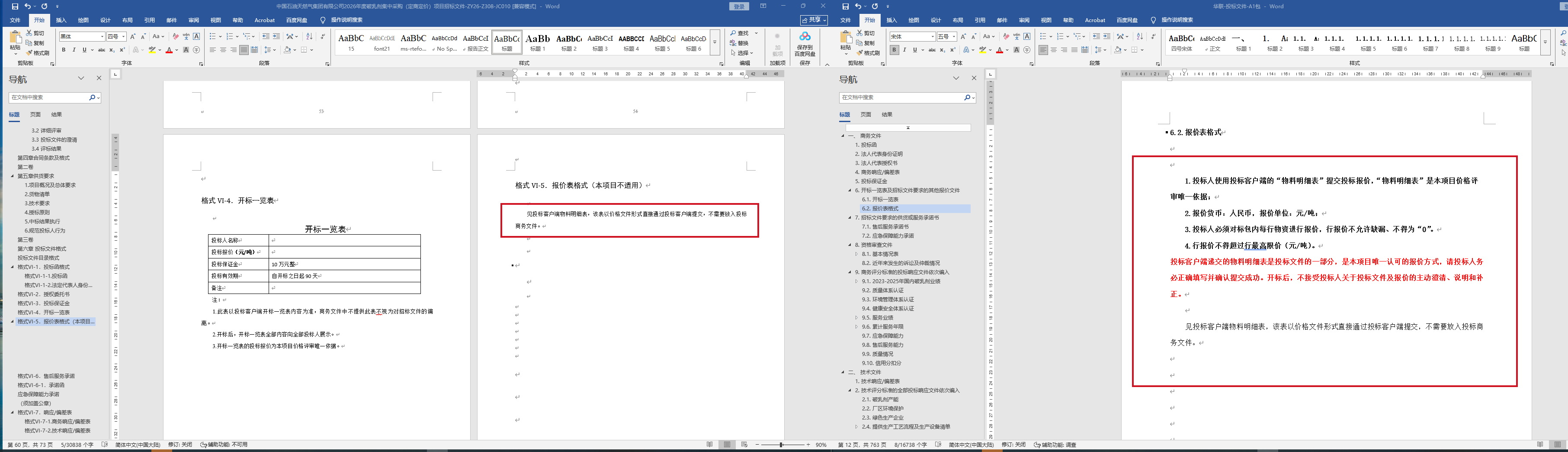The height and width of the screenshot is (452, 1568).
Task: Grow font size in right Word window
Action: (x=963, y=36)
